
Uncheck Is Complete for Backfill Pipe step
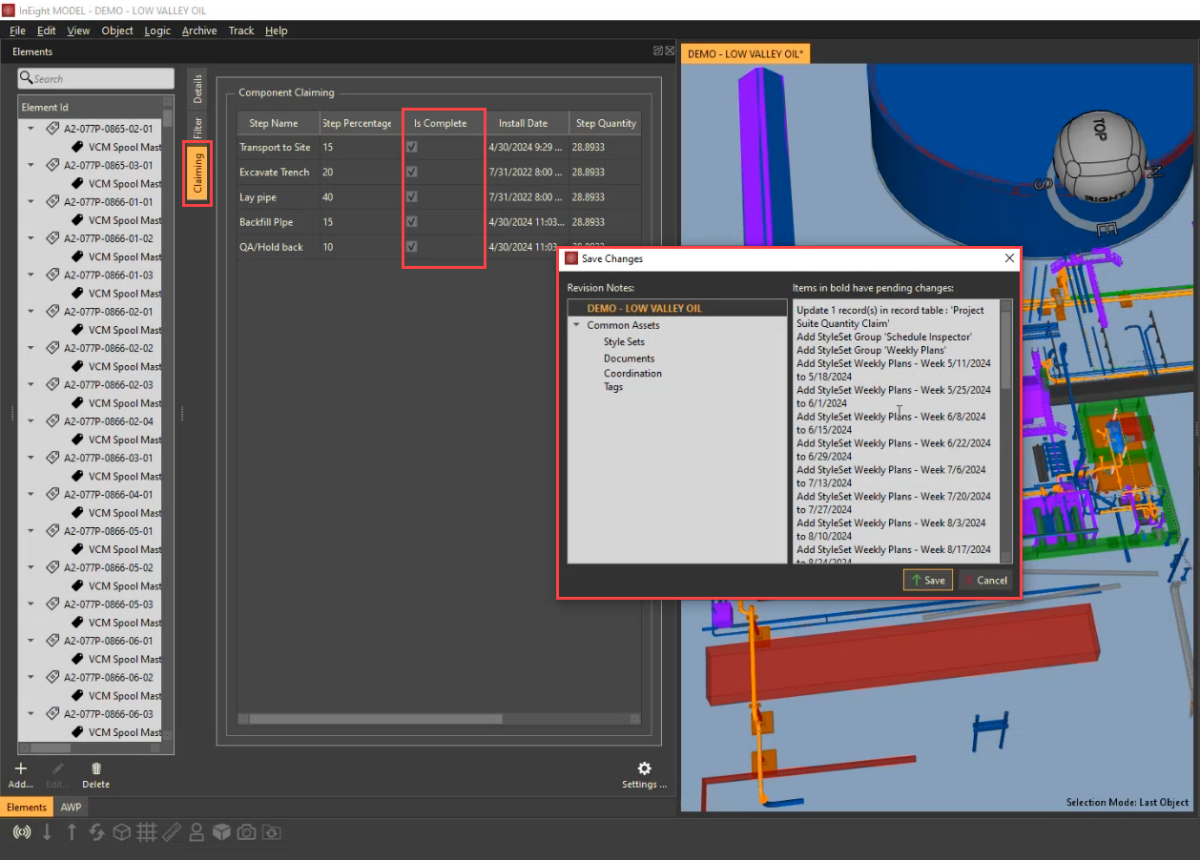412,222
